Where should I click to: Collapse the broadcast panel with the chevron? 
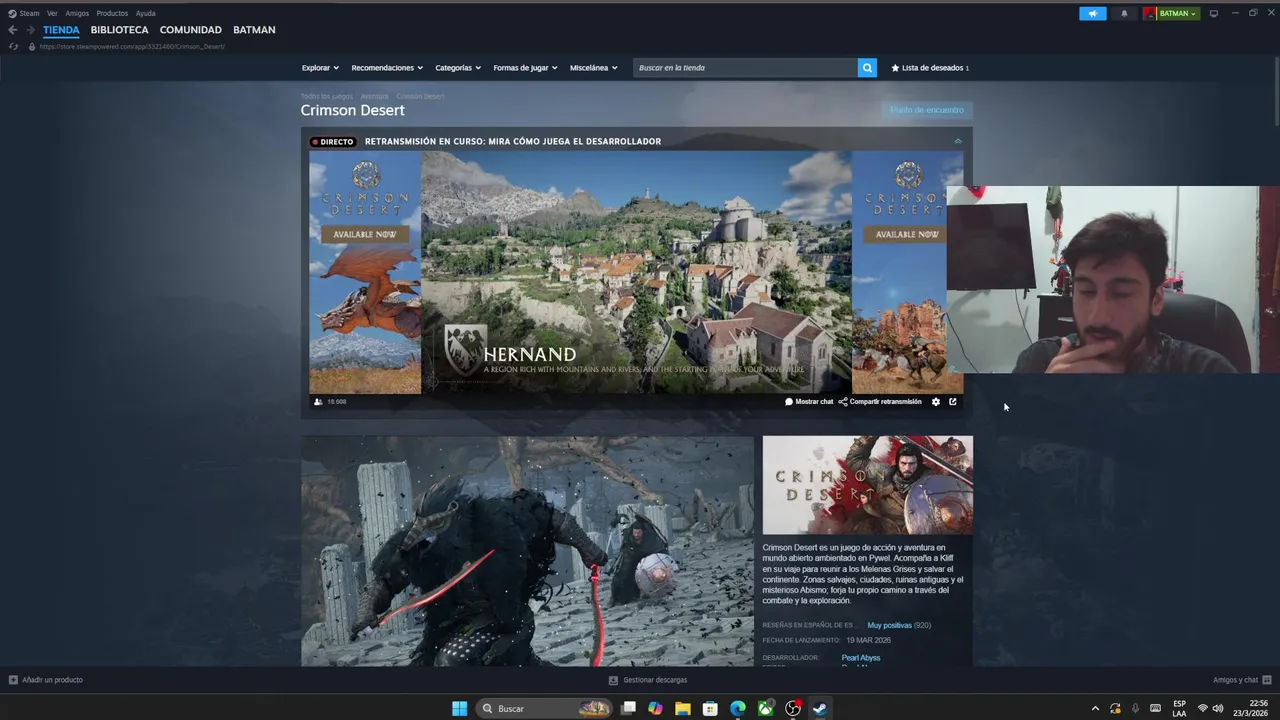pyautogui.click(x=957, y=141)
